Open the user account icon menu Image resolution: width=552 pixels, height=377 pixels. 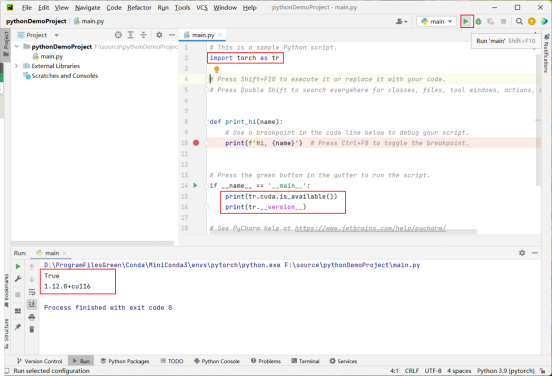tap(401, 21)
